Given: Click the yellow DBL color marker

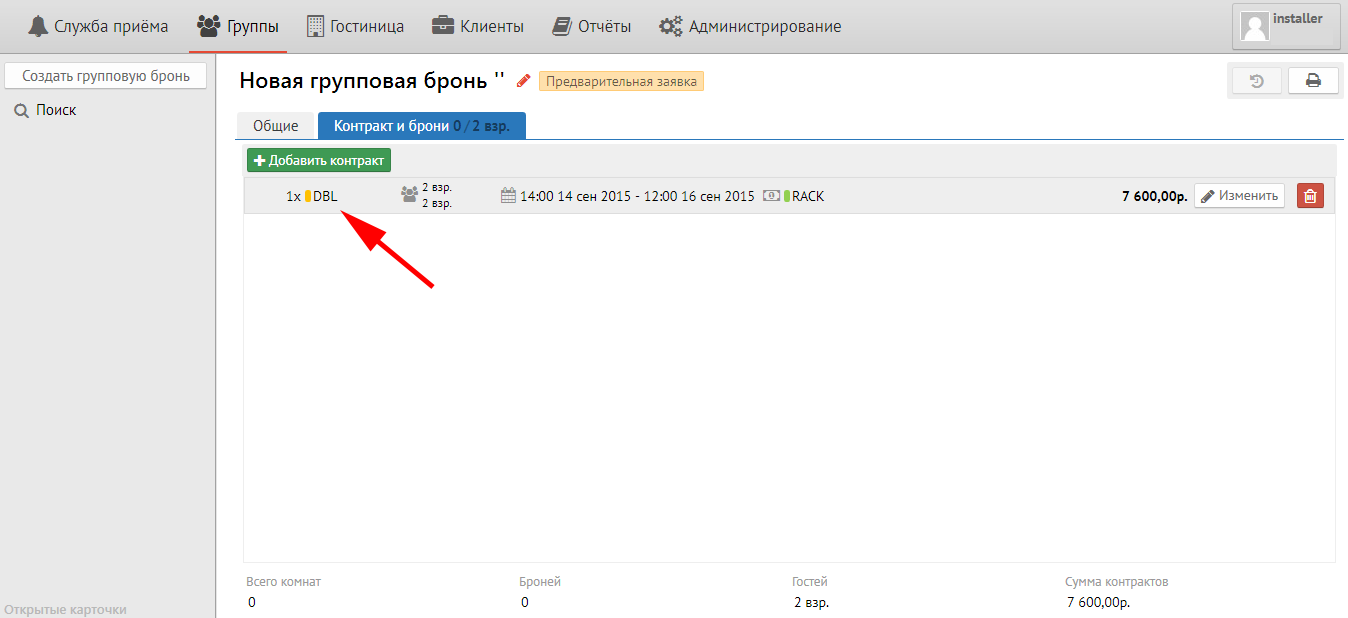Looking at the screenshot, I should click(x=308, y=196).
